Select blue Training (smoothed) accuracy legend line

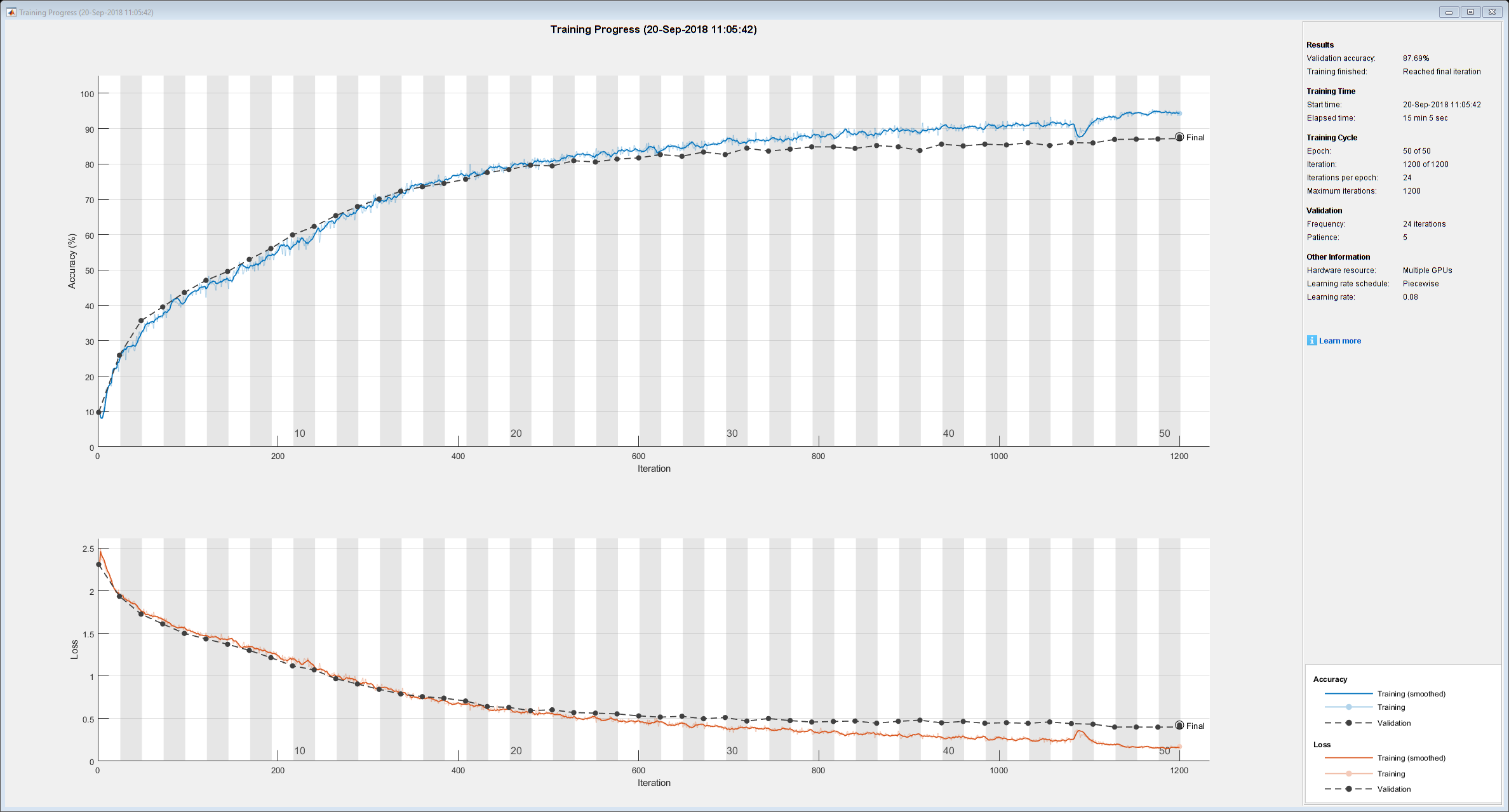[1348, 694]
